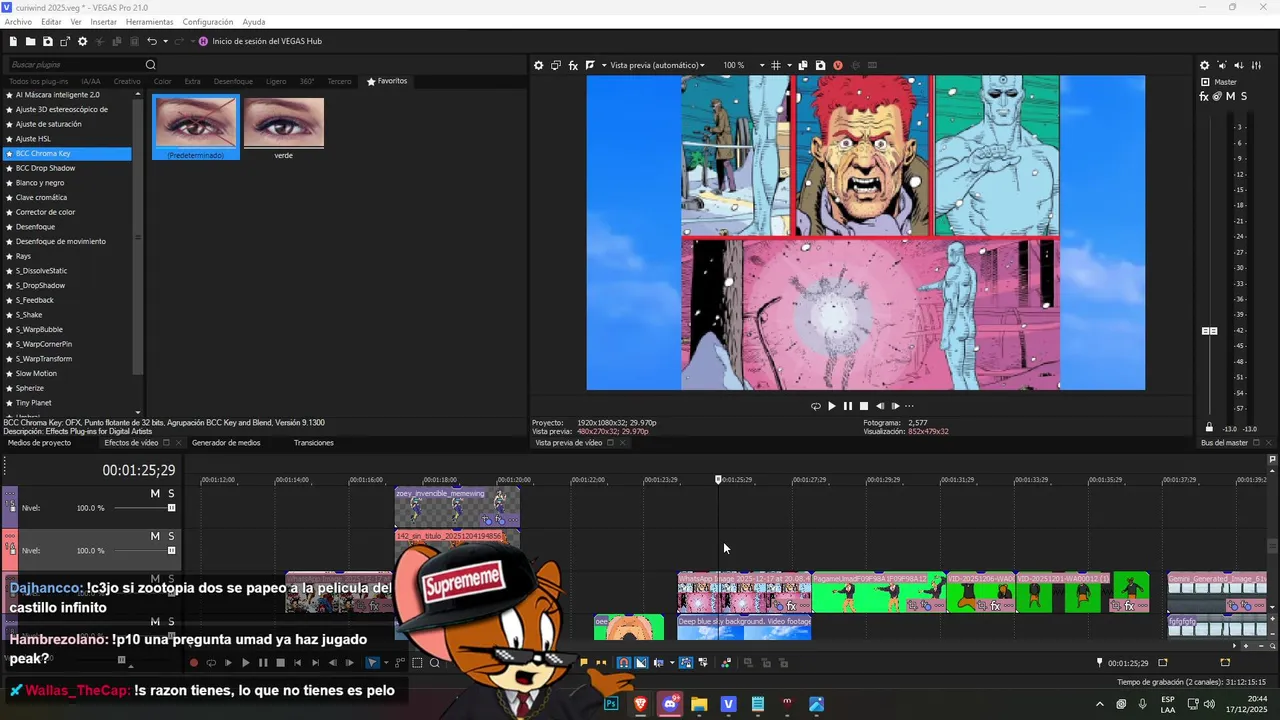
Task: Click the plugin search magnifier icon
Action: click(x=151, y=65)
